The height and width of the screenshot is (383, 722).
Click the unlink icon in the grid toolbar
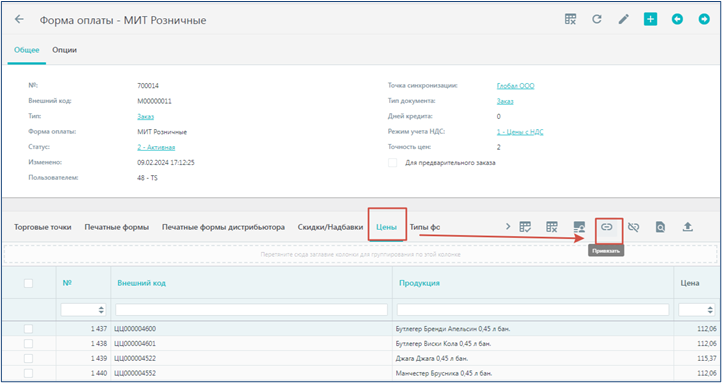[x=634, y=227]
